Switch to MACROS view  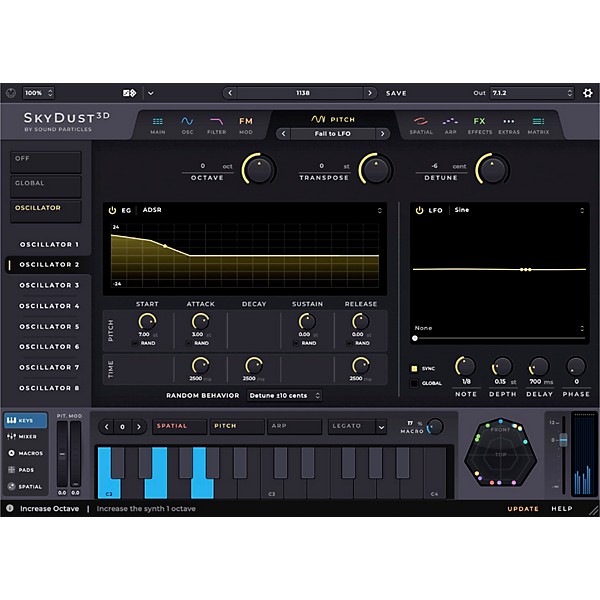25,453
